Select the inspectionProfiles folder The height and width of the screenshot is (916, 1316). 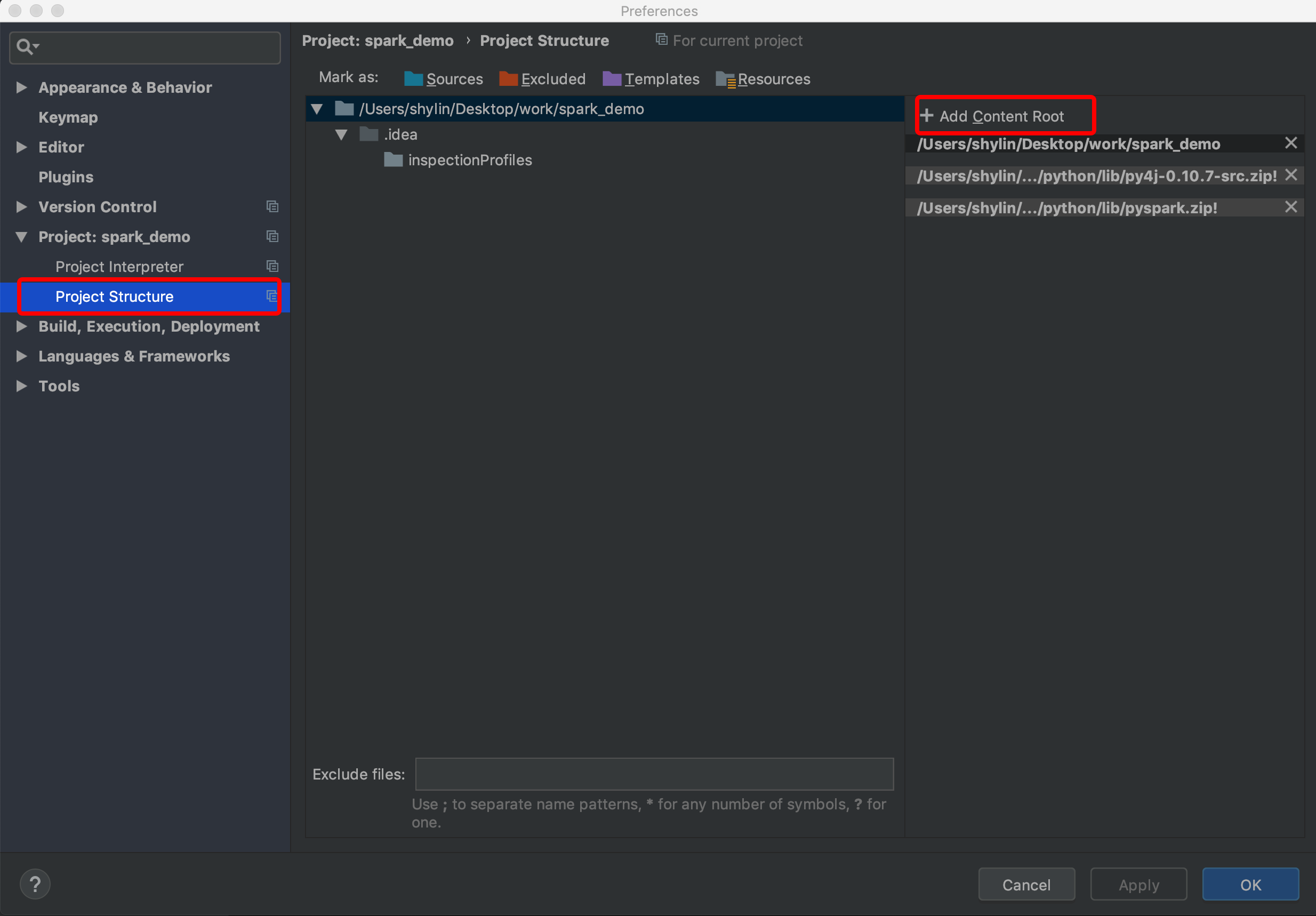pyautogui.click(x=469, y=160)
